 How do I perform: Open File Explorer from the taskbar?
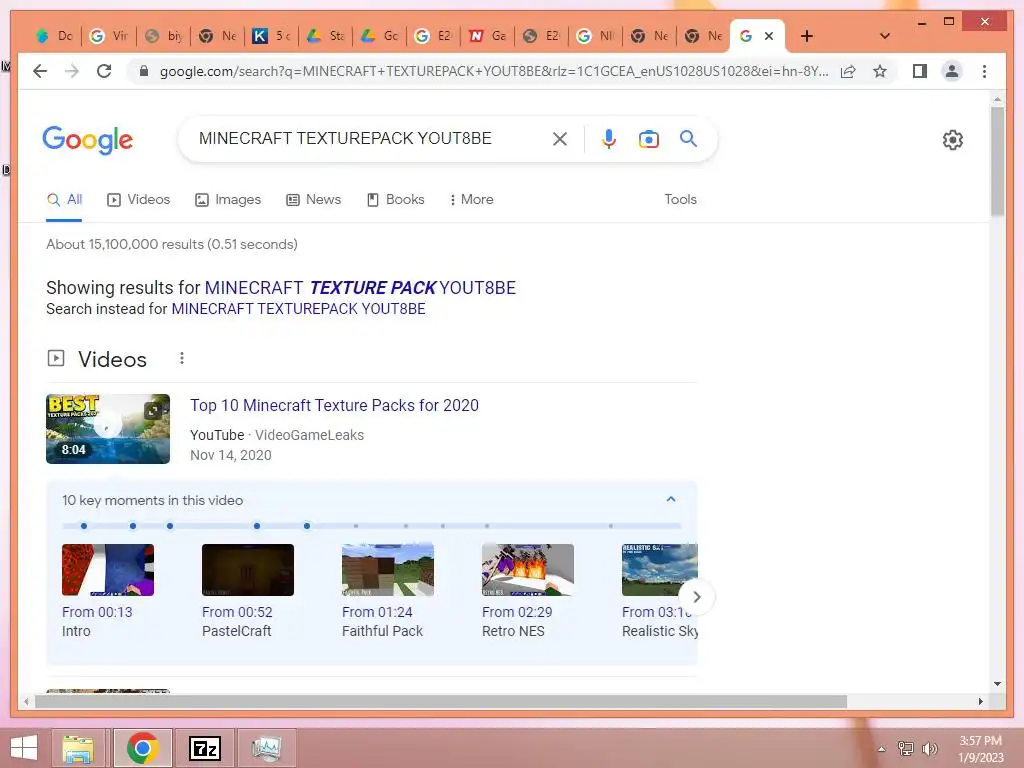(x=78, y=748)
